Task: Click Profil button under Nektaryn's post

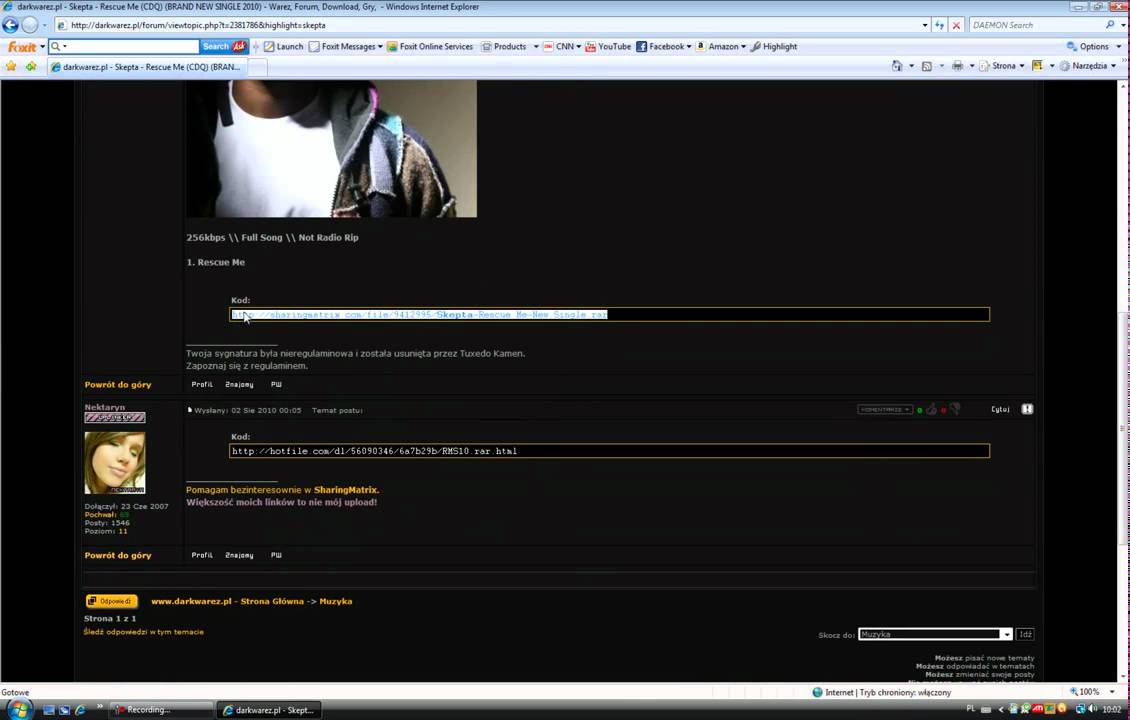Action: pos(202,556)
